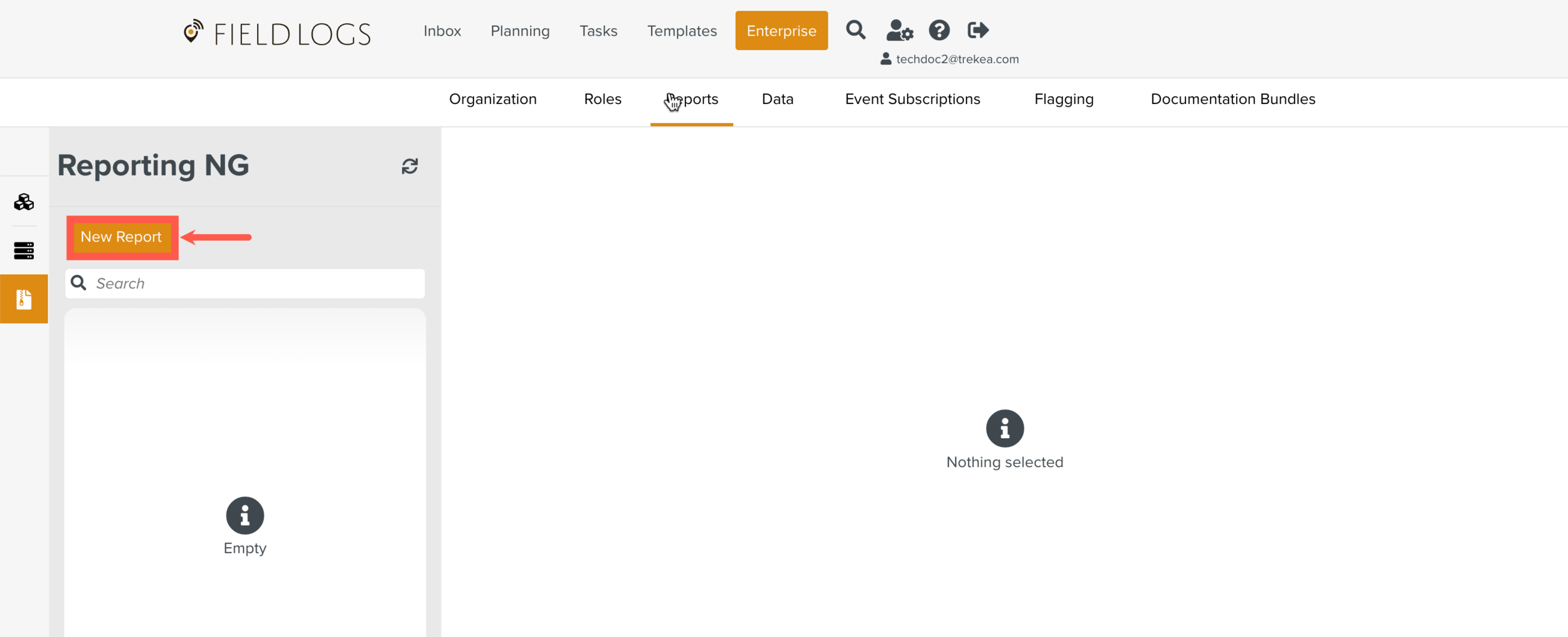Select the zipped file sidebar icon
The width and height of the screenshot is (1568, 637).
(24, 299)
